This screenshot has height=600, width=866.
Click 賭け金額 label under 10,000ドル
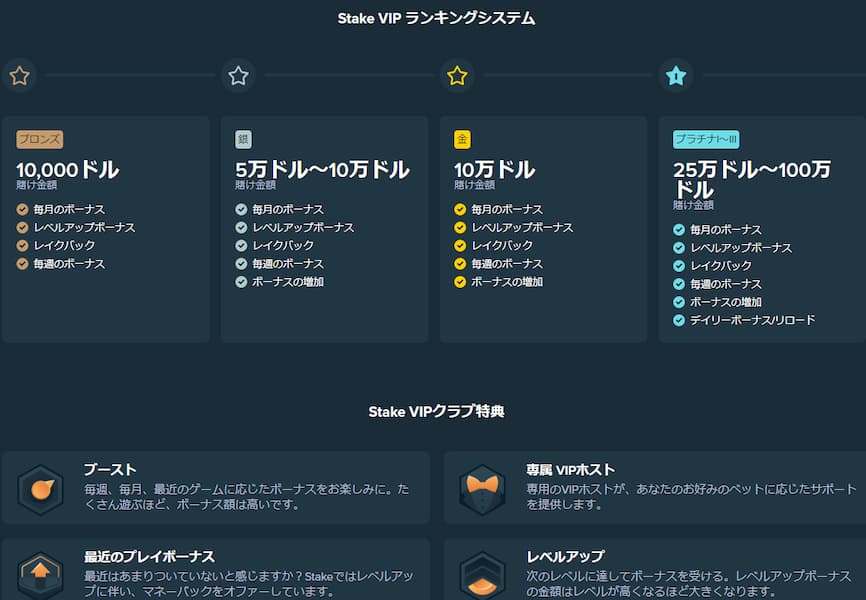coord(36,185)
